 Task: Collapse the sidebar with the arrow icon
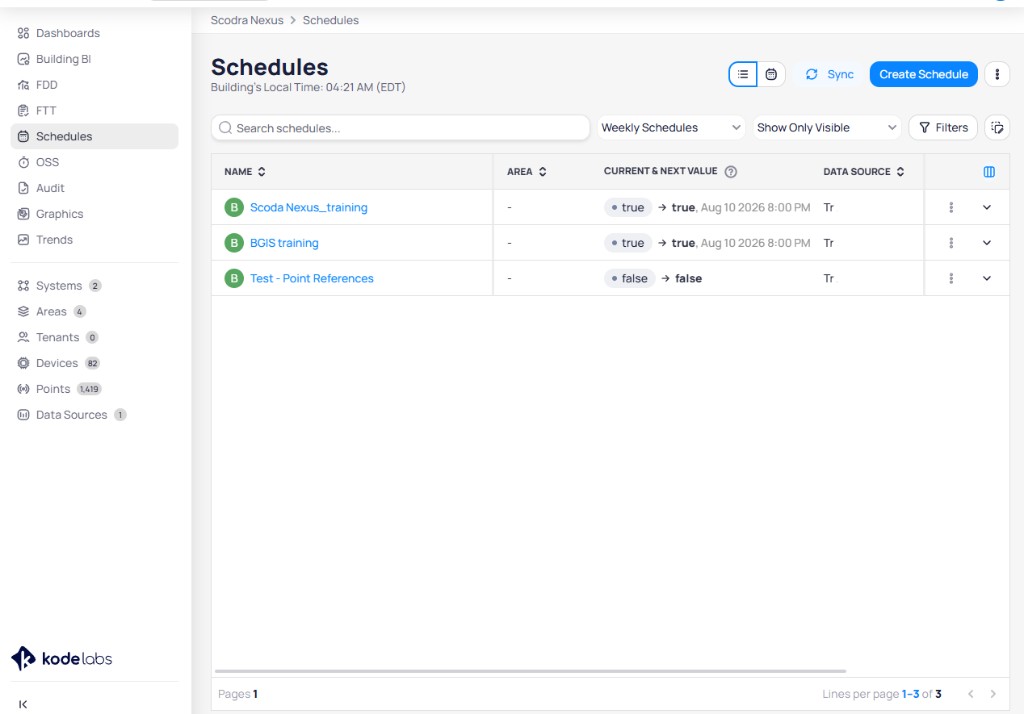coord(23,704)
